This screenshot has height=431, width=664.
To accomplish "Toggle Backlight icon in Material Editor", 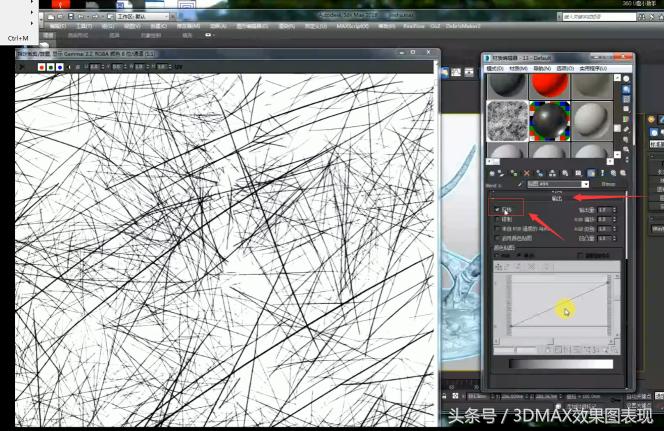I will [x=626, y=89].
